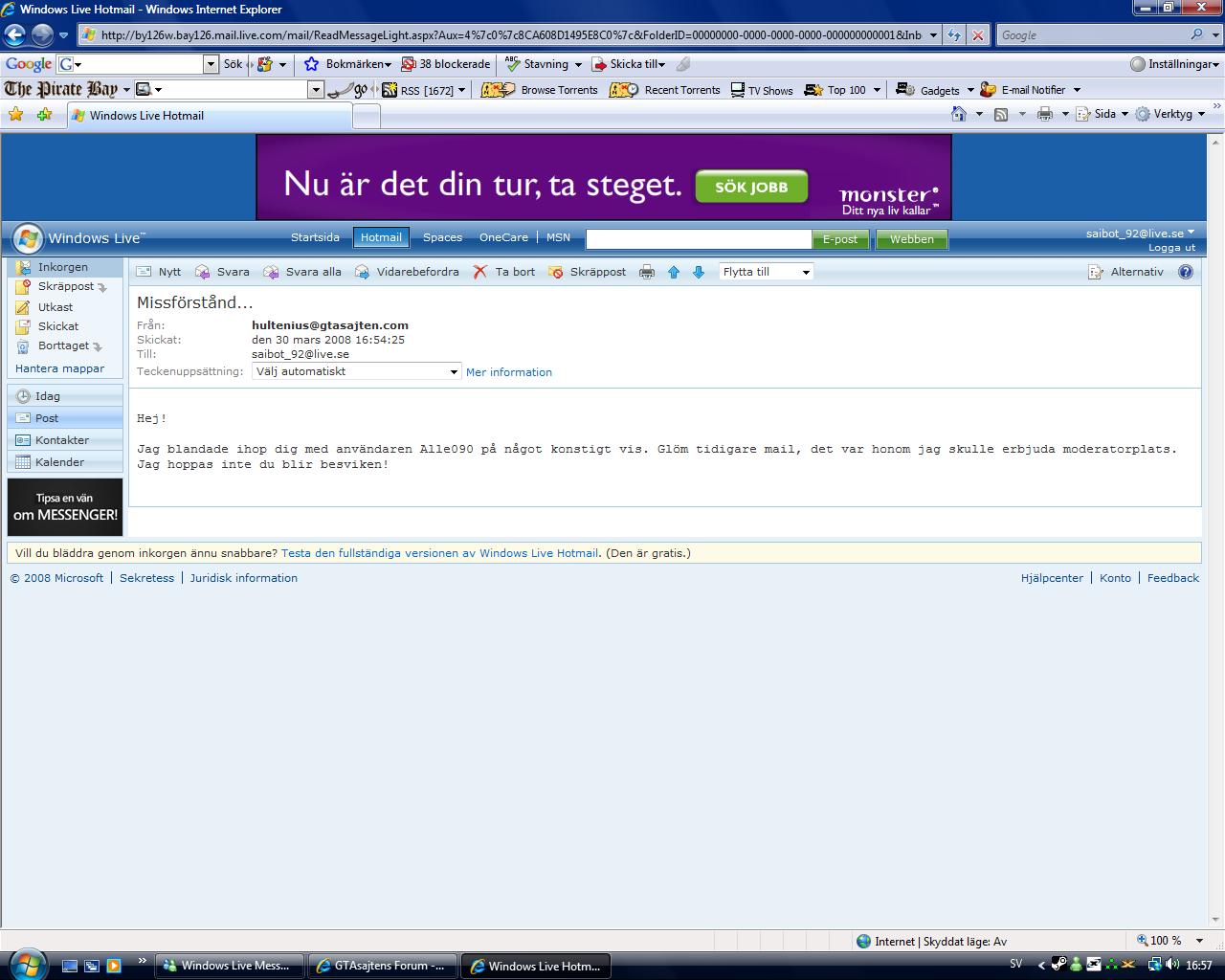1225x980 pixels.
Task: Click the printer icon in the mail toolbar
Action: (647, 272)
